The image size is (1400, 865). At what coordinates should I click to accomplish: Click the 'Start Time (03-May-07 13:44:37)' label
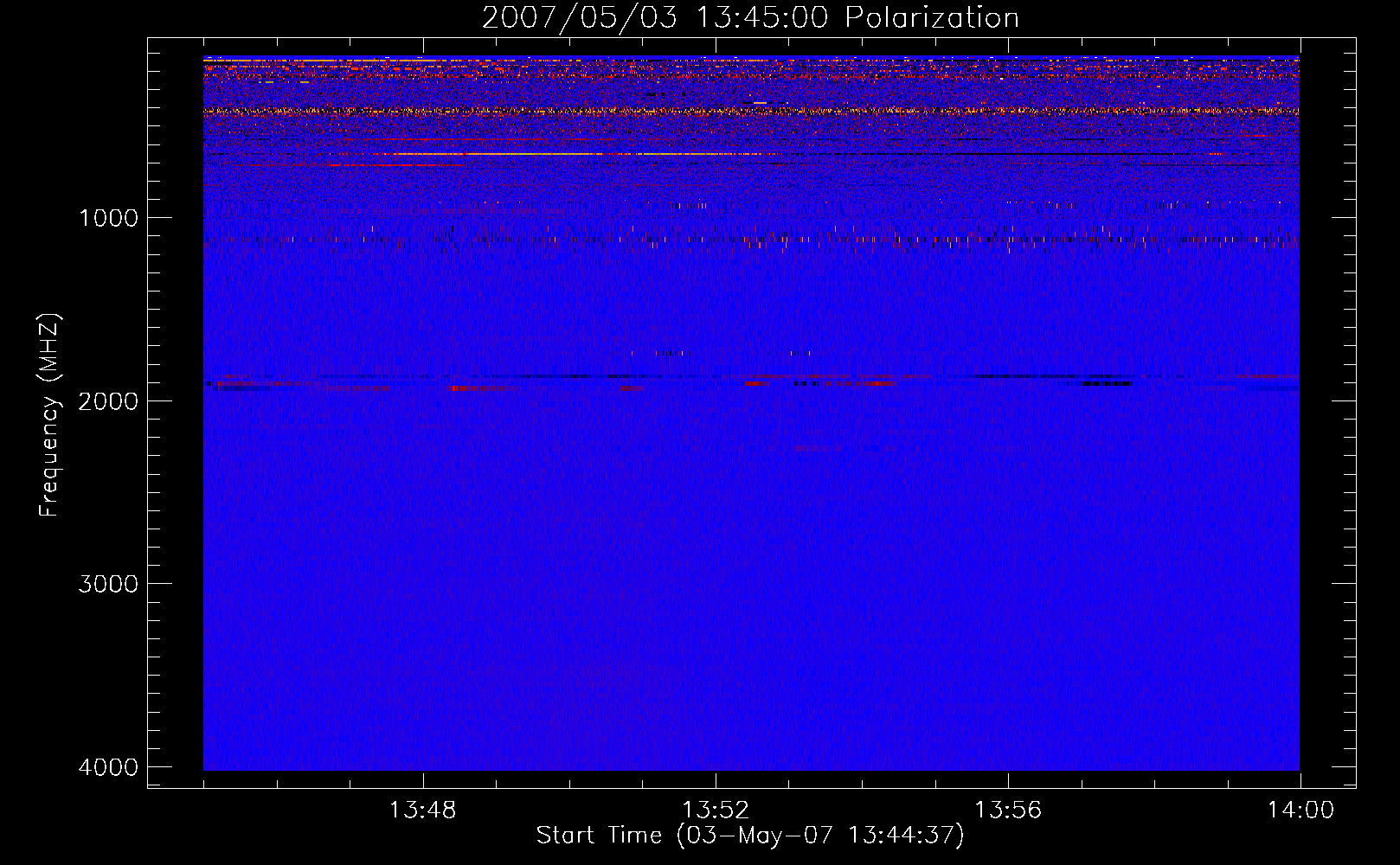pyautogui.click(x=750, y=836)
